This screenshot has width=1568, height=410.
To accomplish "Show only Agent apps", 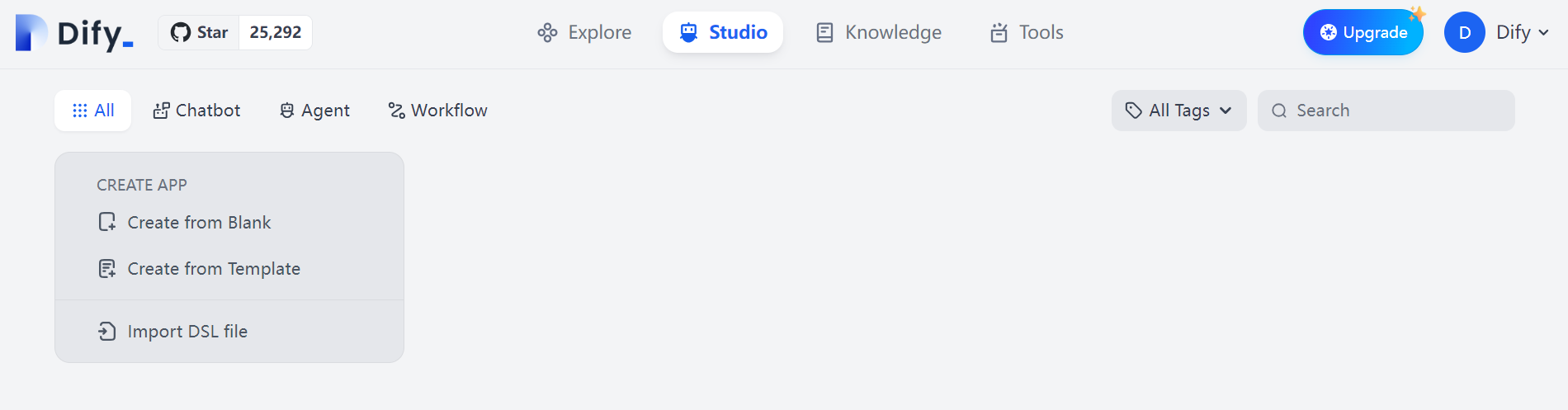I will click(x=314, y=111).
